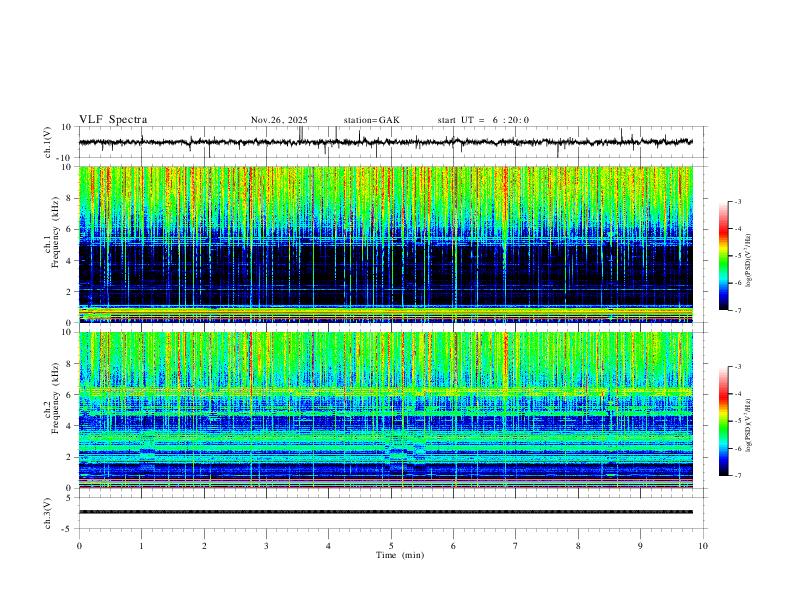Click time-axis tick label "2" at bottom
This screenshot has height=612, width=792.
click(204, 546)
